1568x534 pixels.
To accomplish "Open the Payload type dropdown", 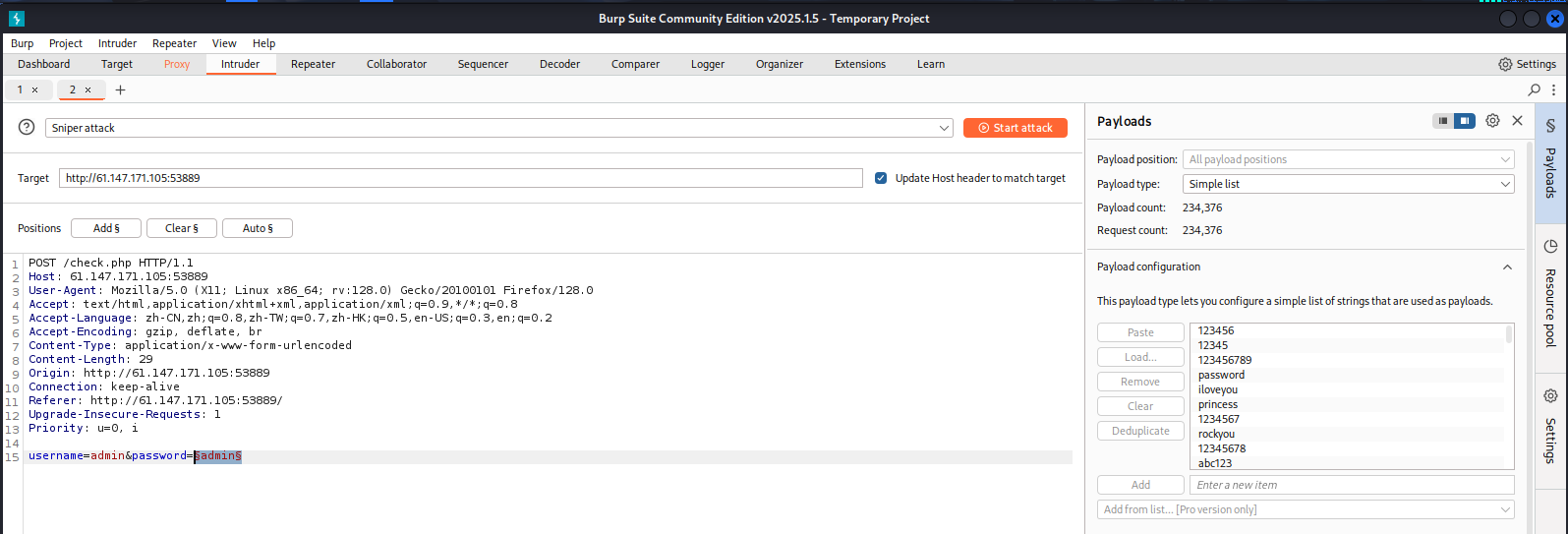I will 1348,184.
